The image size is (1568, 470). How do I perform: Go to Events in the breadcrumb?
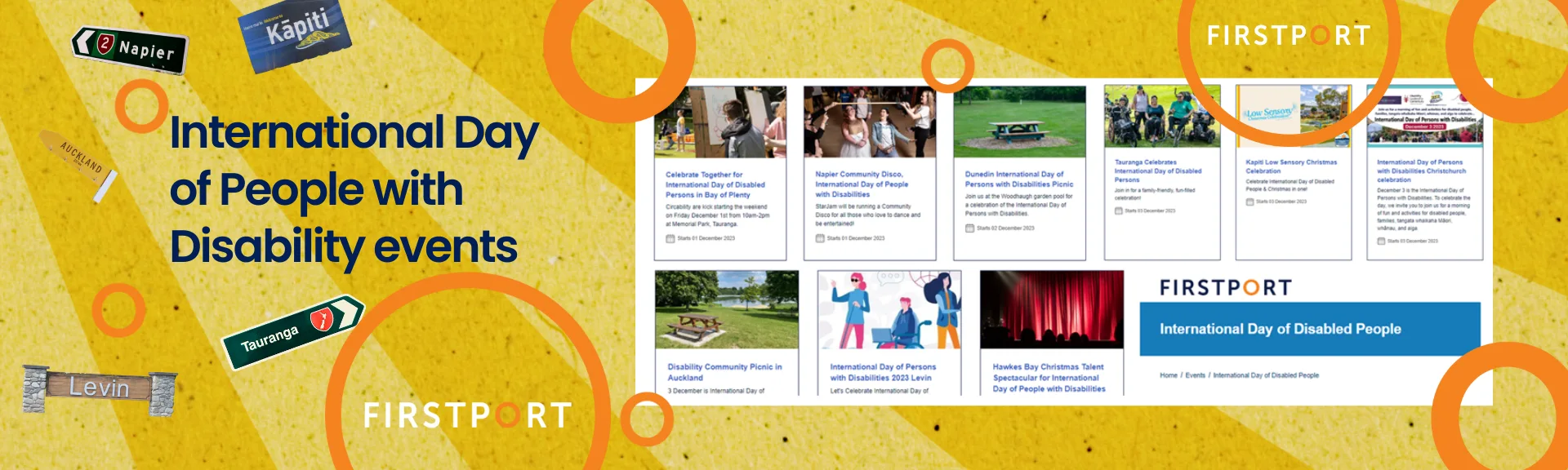(x=1195, y=375)
